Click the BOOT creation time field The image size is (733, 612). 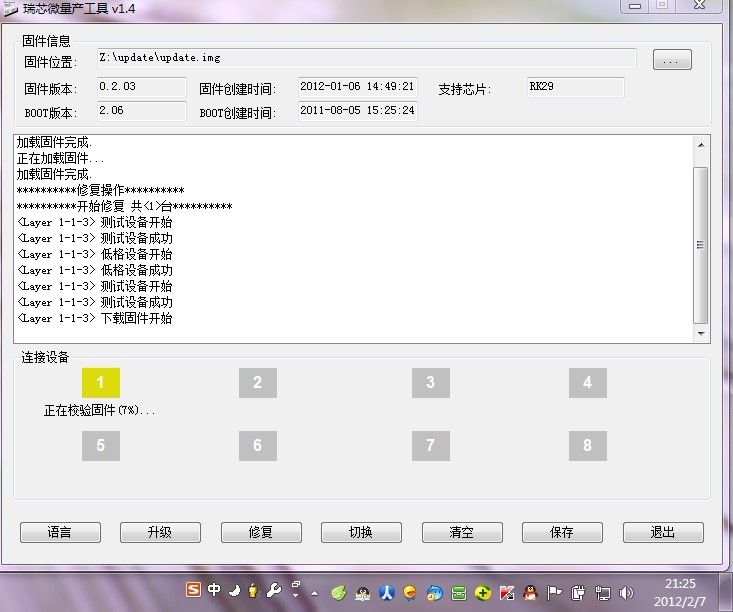coord(358,111)
